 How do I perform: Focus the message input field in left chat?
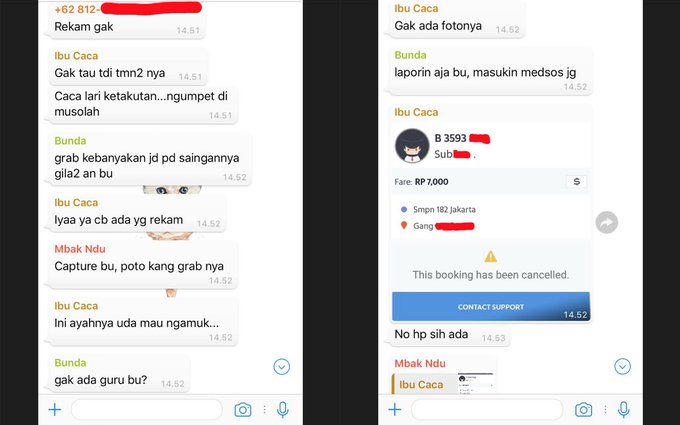coord(147,409)
